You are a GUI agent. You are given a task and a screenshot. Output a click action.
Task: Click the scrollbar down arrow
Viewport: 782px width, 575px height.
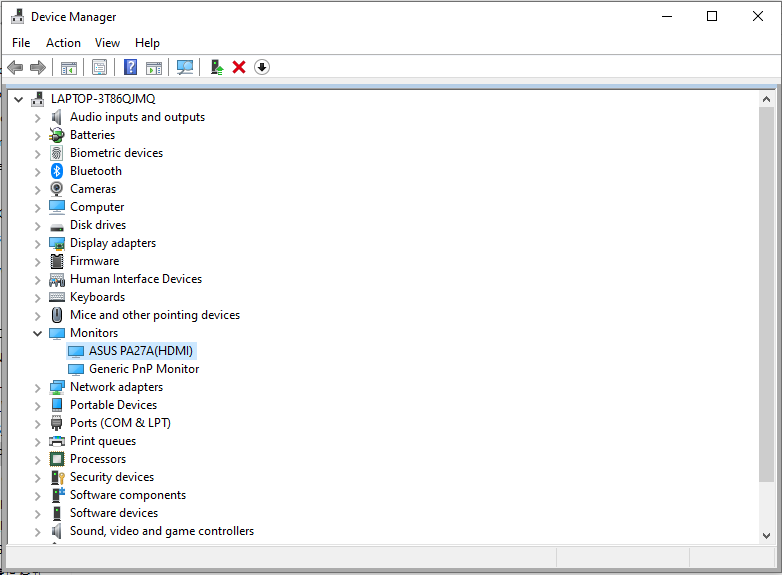(767, 536)
